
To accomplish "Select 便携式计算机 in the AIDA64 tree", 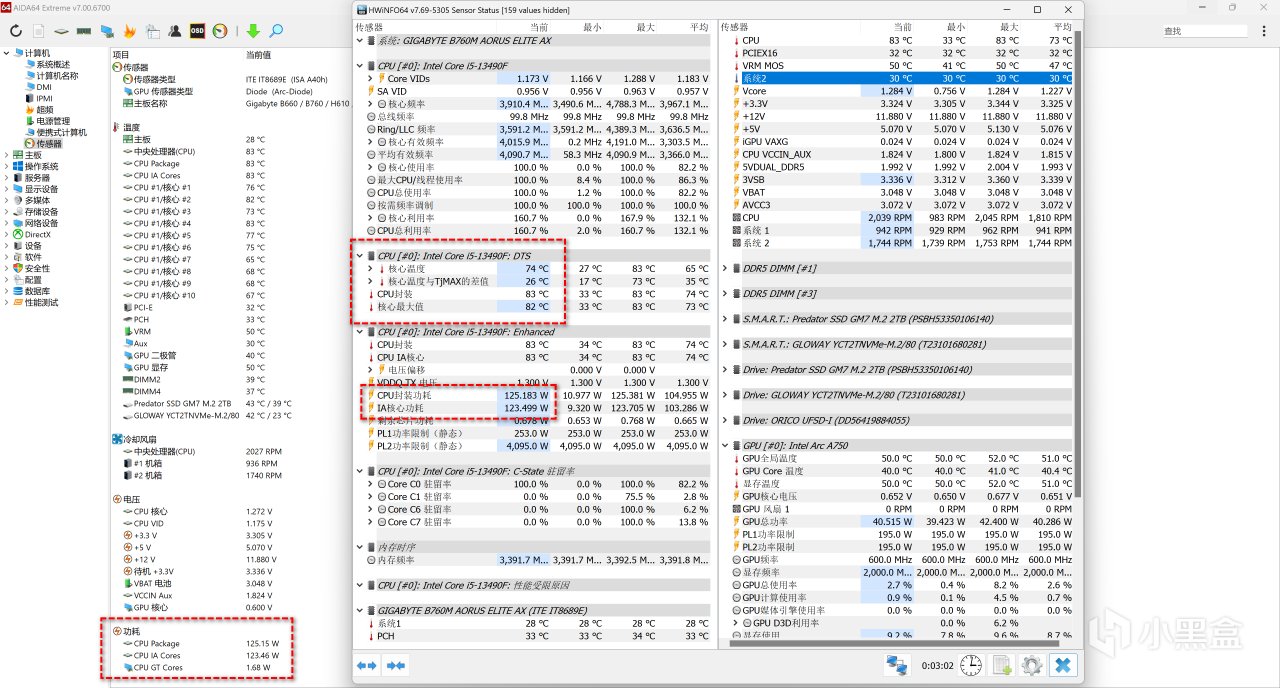I will 55,132.
